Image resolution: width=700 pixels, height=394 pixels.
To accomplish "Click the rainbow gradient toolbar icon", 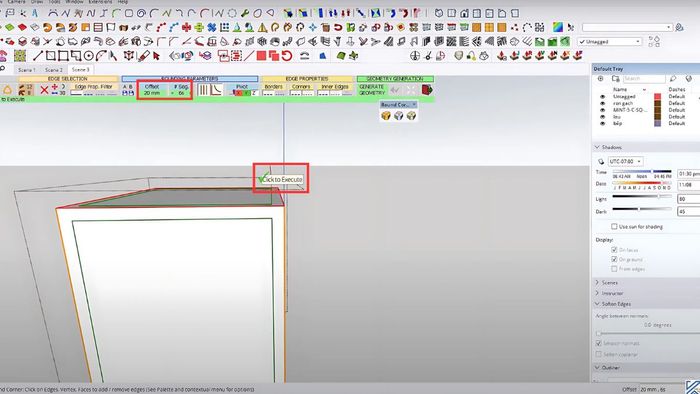I will point(558,27).
